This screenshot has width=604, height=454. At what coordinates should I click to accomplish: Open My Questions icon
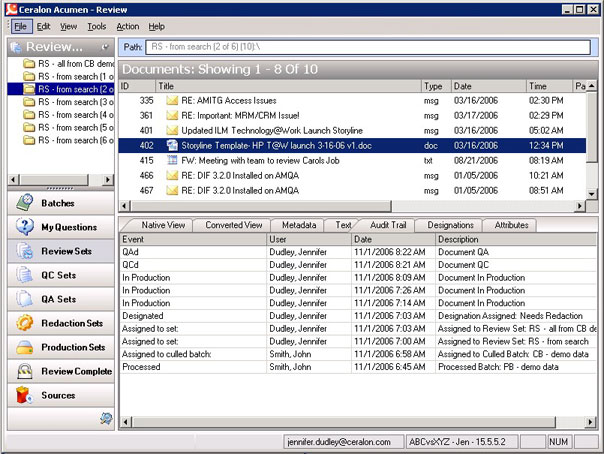25,227
